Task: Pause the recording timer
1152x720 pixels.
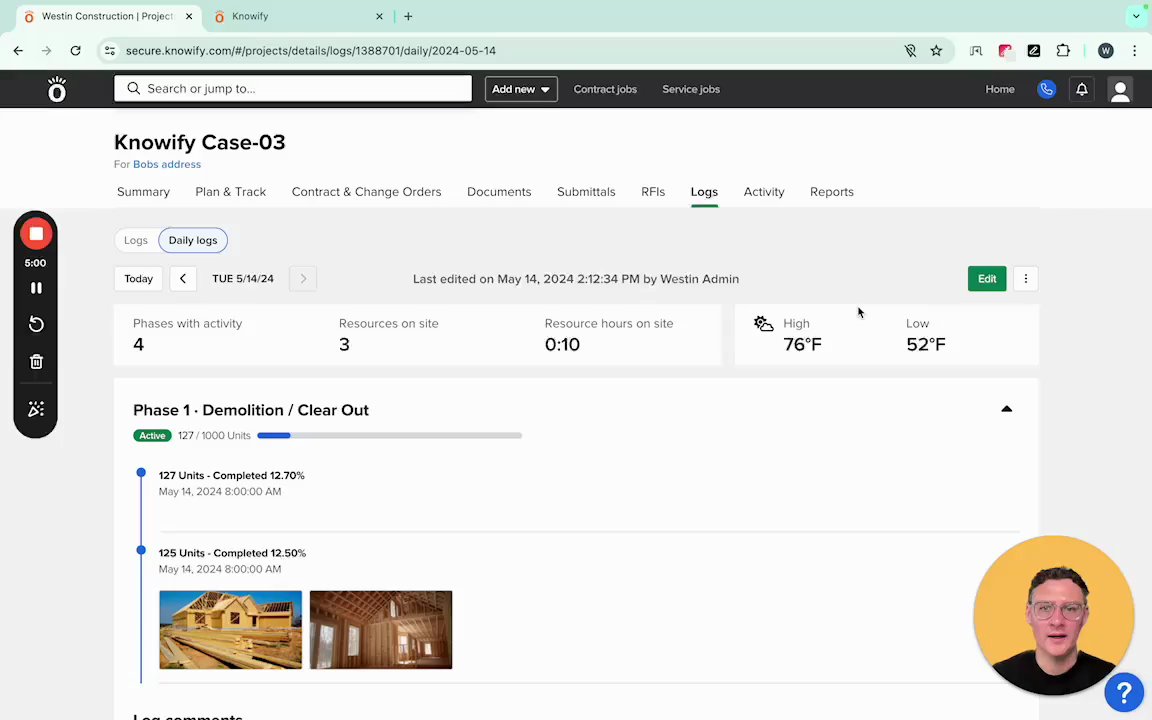Action: (36, 288)
